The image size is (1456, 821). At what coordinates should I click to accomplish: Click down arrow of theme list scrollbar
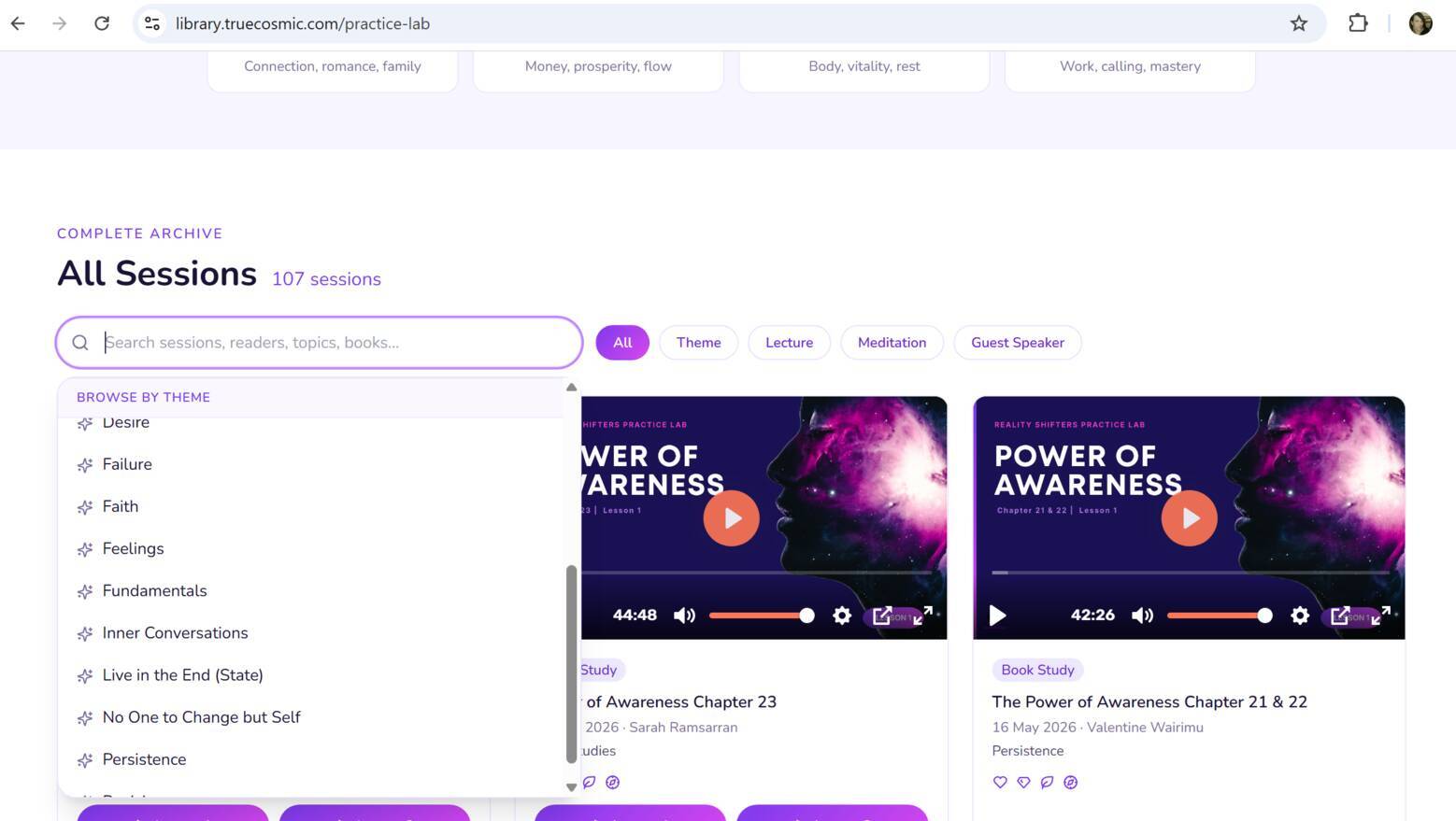(x=572, y=787)
